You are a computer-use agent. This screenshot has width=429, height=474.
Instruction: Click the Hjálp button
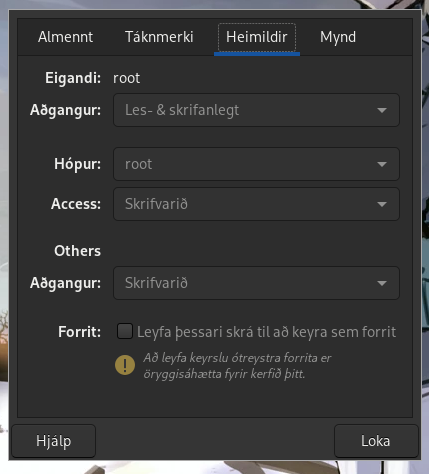pos(54,441)
